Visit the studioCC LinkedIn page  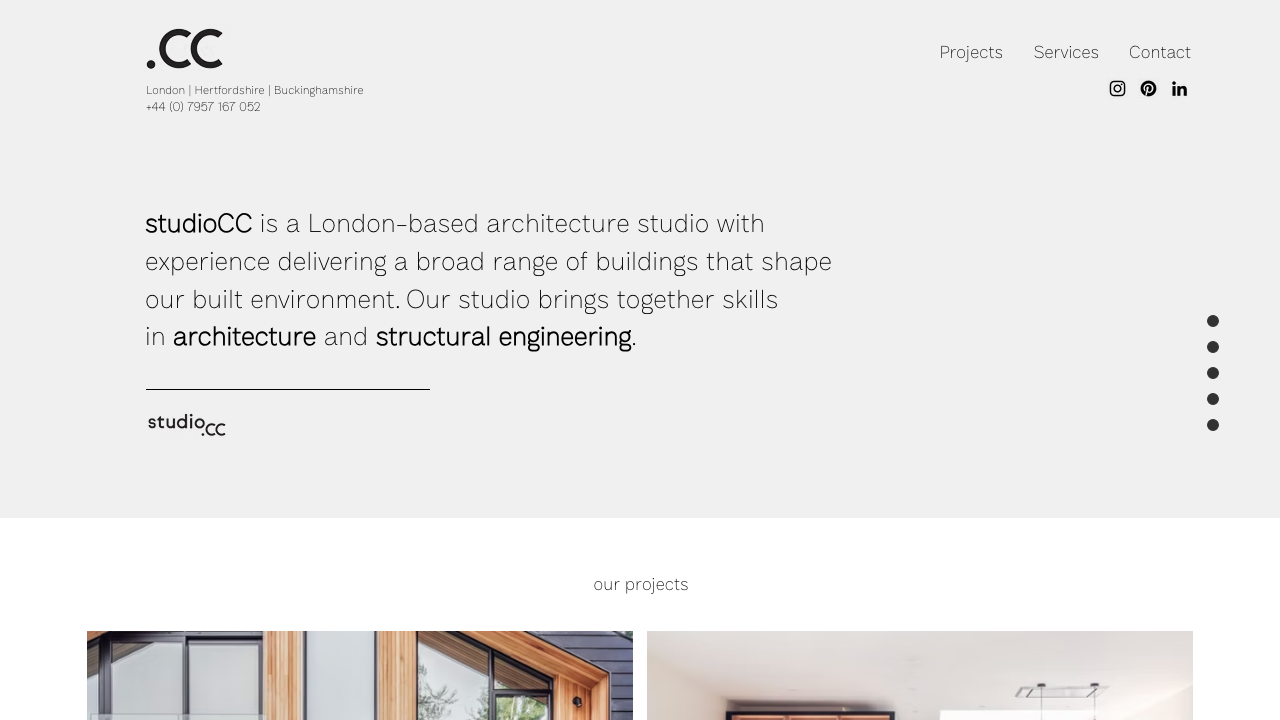[1179, 89]
